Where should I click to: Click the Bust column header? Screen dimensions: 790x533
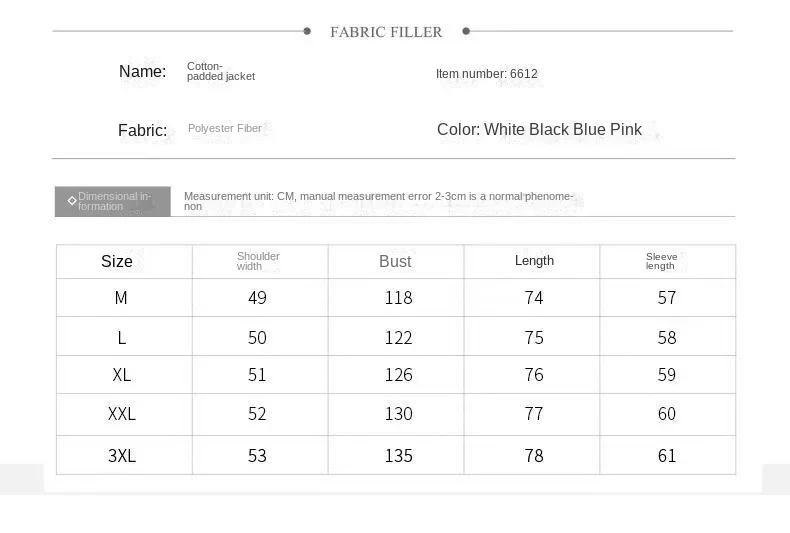395,261
